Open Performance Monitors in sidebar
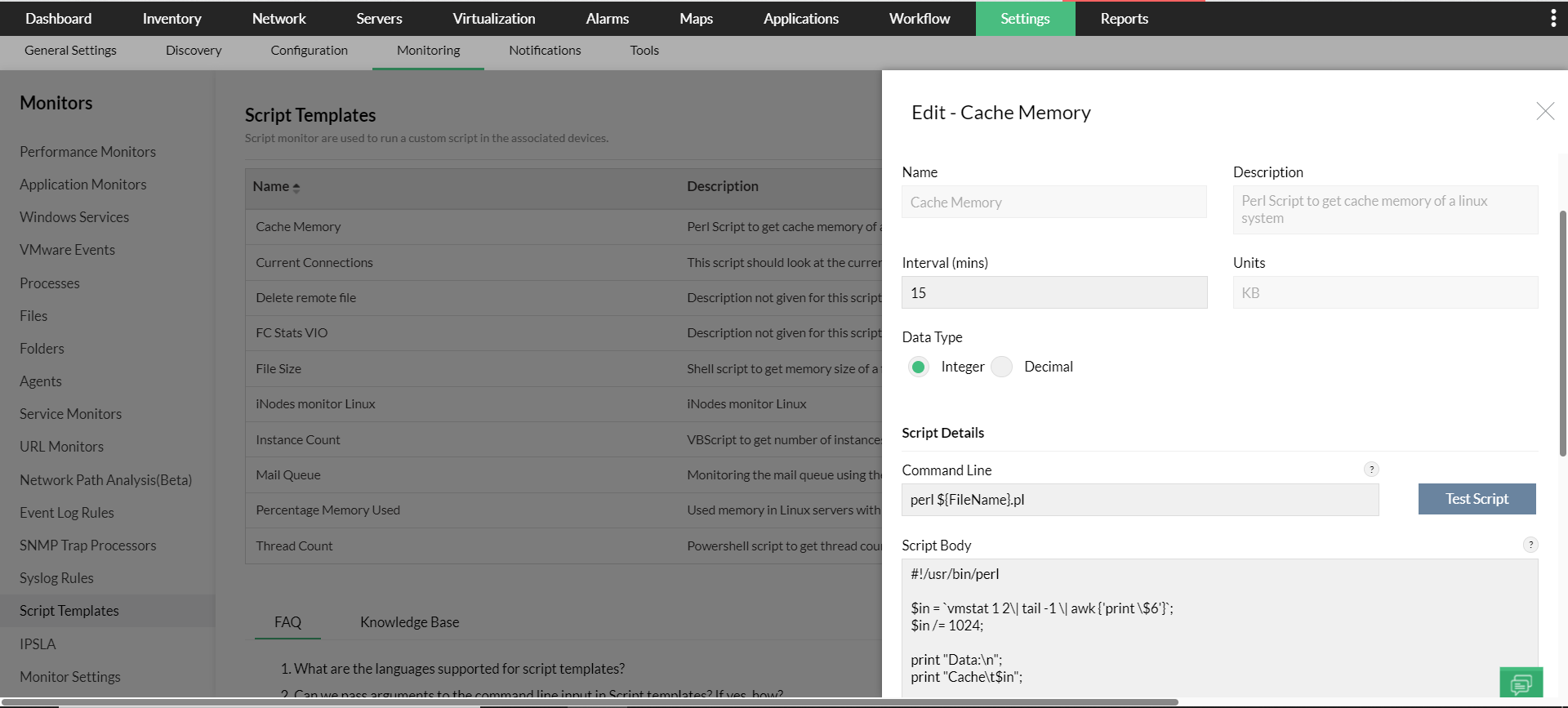Viewport: 1568px width, 708px height. click(x=87, y=152)
